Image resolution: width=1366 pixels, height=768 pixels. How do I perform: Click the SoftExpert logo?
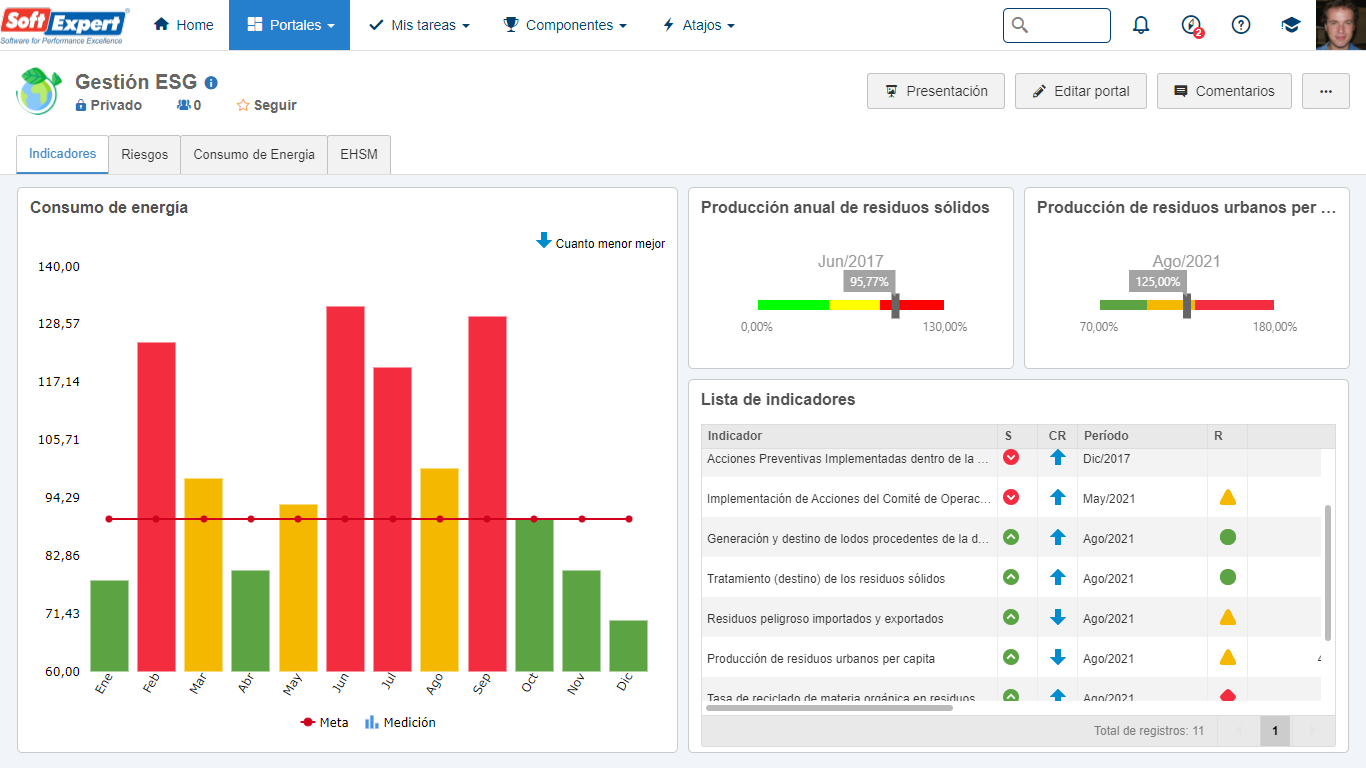click(65, 25)
